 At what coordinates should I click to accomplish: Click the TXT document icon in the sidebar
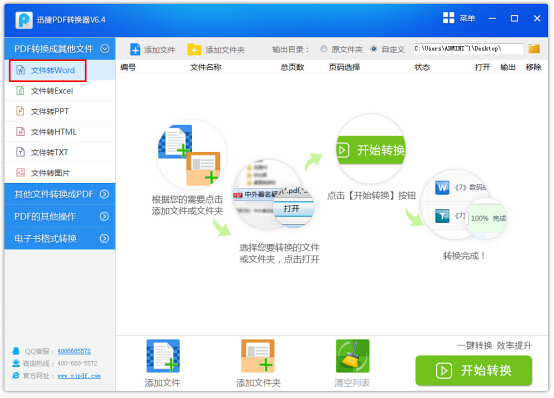click(20, 152)
